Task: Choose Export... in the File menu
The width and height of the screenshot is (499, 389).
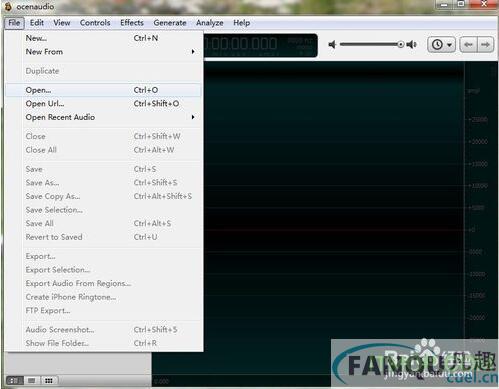Action: (x=103, y=256)
